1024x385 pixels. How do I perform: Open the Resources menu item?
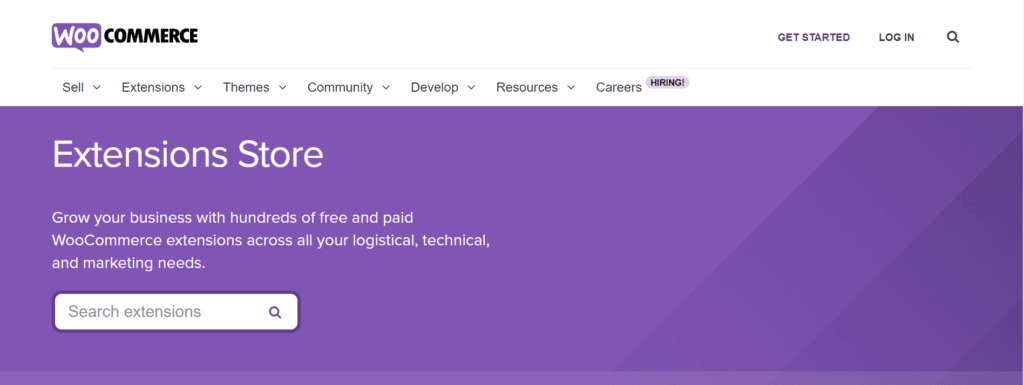pyautogui.click(x=527, y=87)
